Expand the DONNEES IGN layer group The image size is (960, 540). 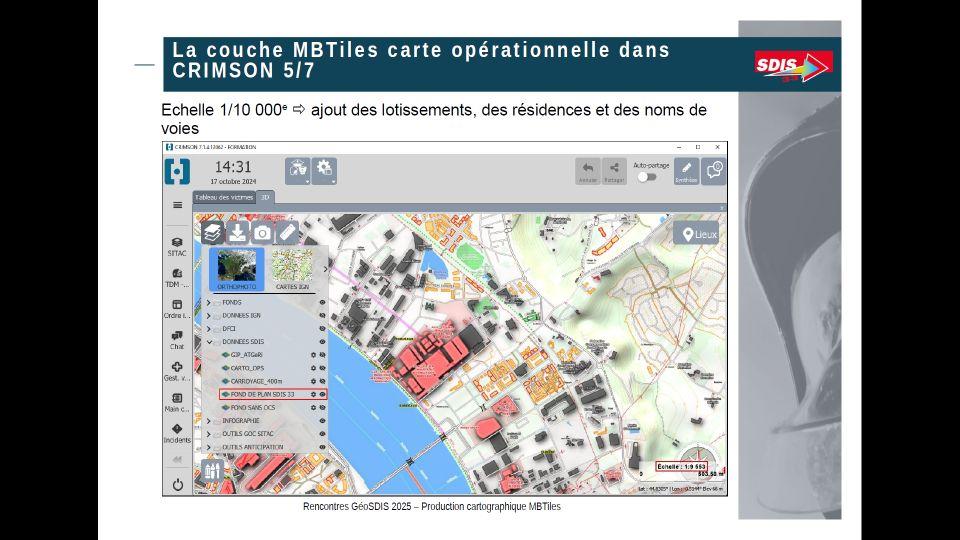[x=209, y=315]
